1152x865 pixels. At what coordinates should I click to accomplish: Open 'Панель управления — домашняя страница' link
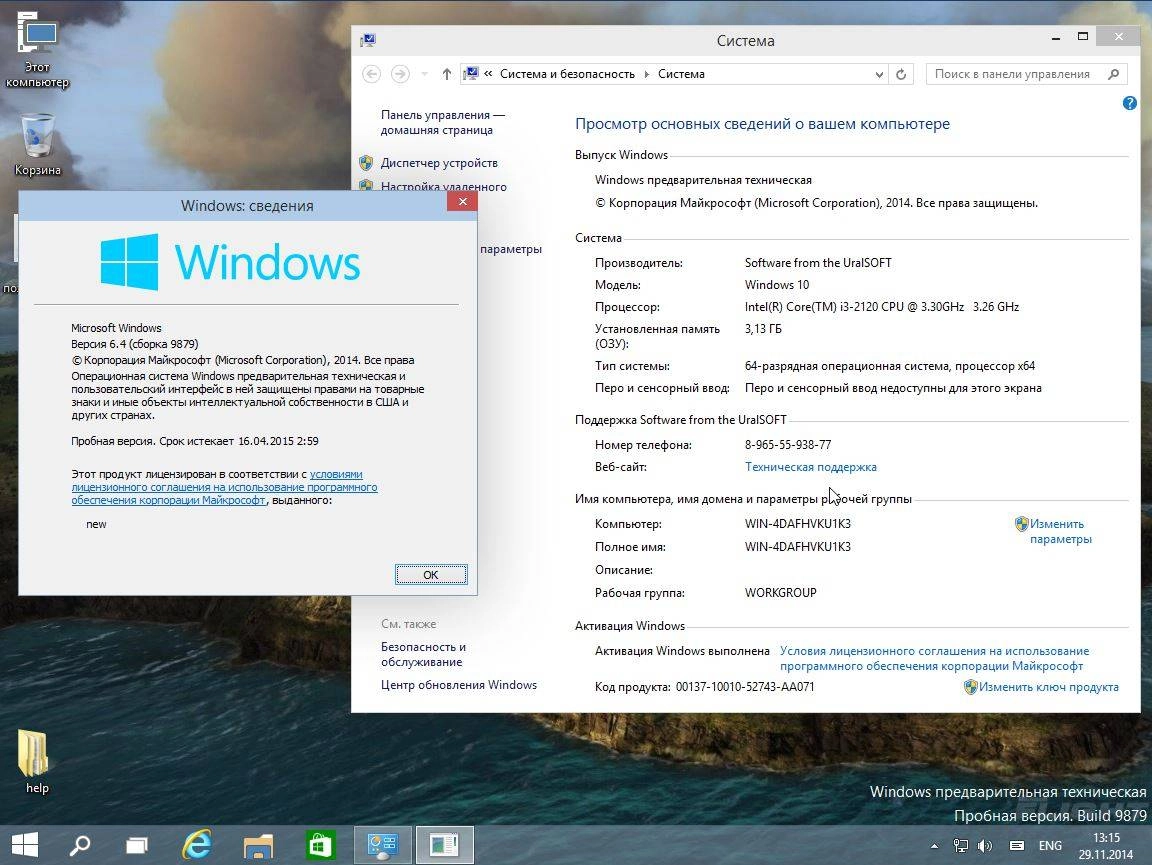(x=443, y=122)
